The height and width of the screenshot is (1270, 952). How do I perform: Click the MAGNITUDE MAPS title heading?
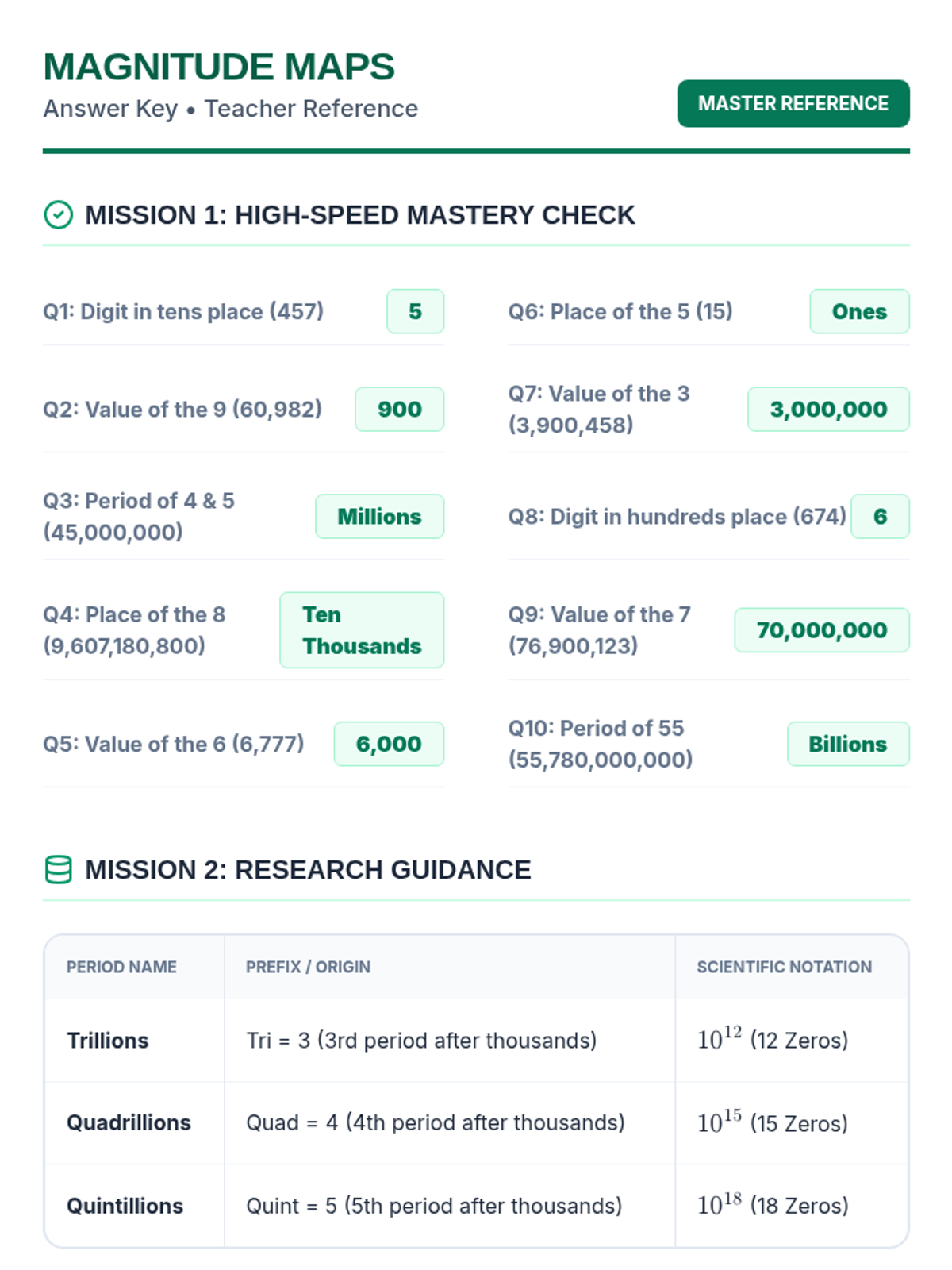point(219,67)
